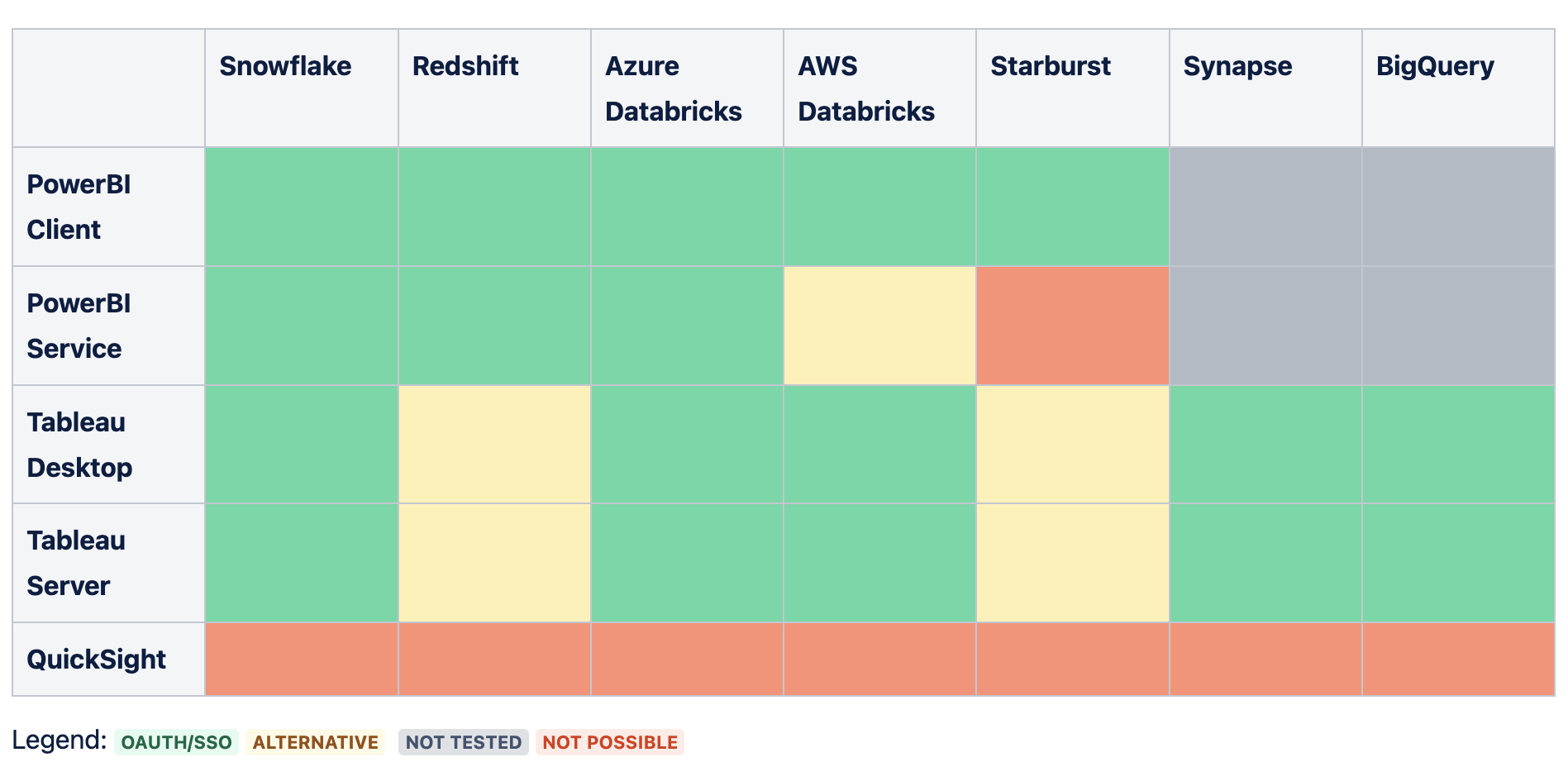Select the gray PowerBI Client Synapse cell
The image size is (1568, 762).
point(1265,207)
